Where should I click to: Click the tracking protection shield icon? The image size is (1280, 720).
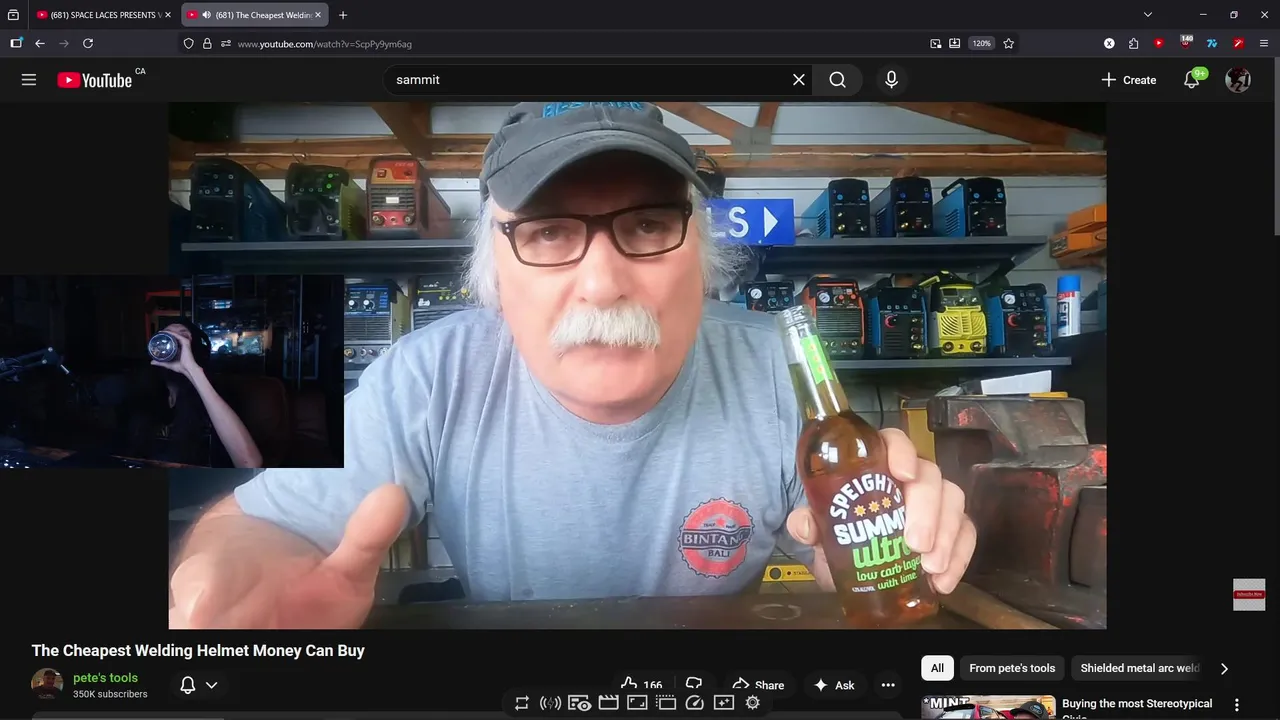coord(188,43)
